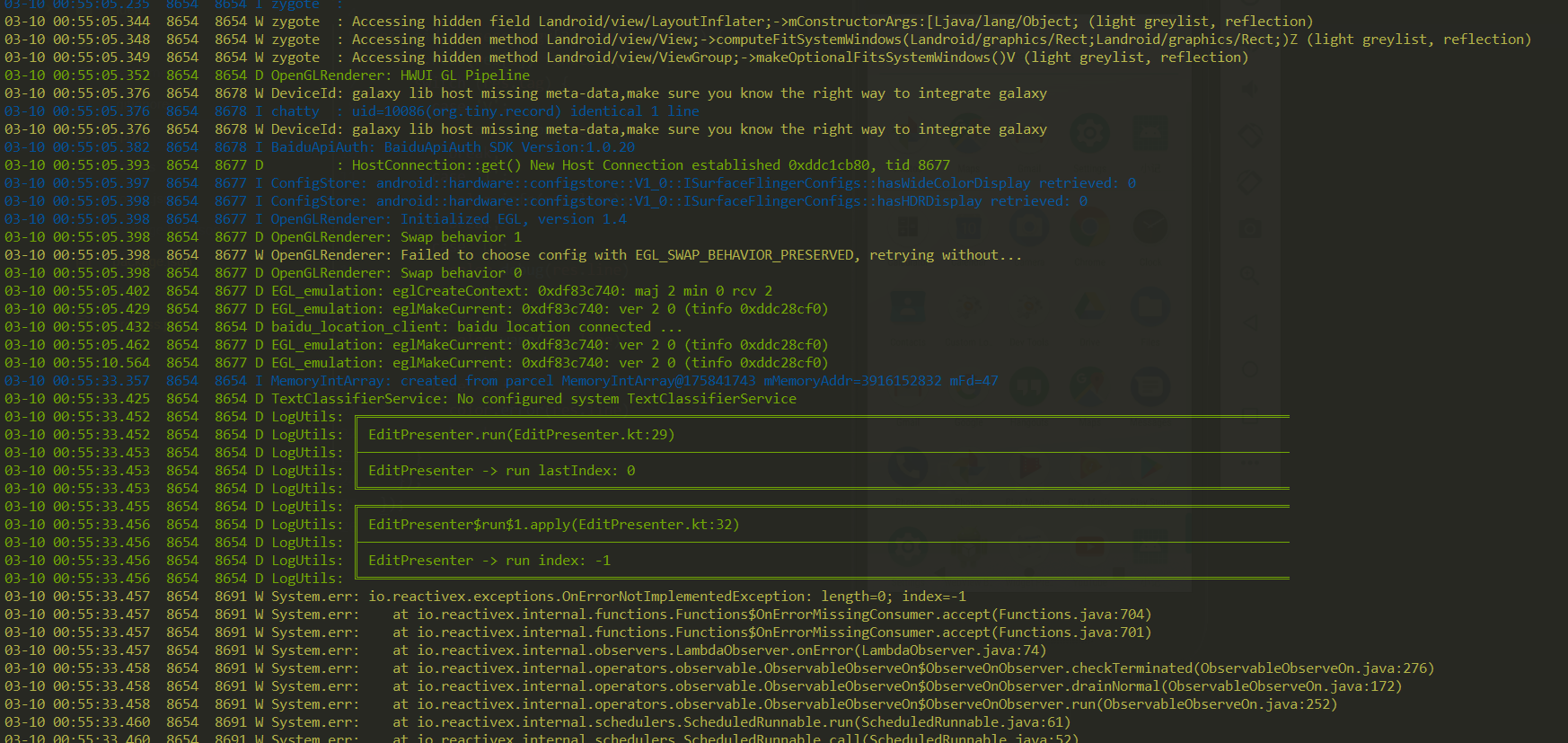Follow the Functions.java:701 stack trace link
1568x743 pixels.
point(1071,632)
